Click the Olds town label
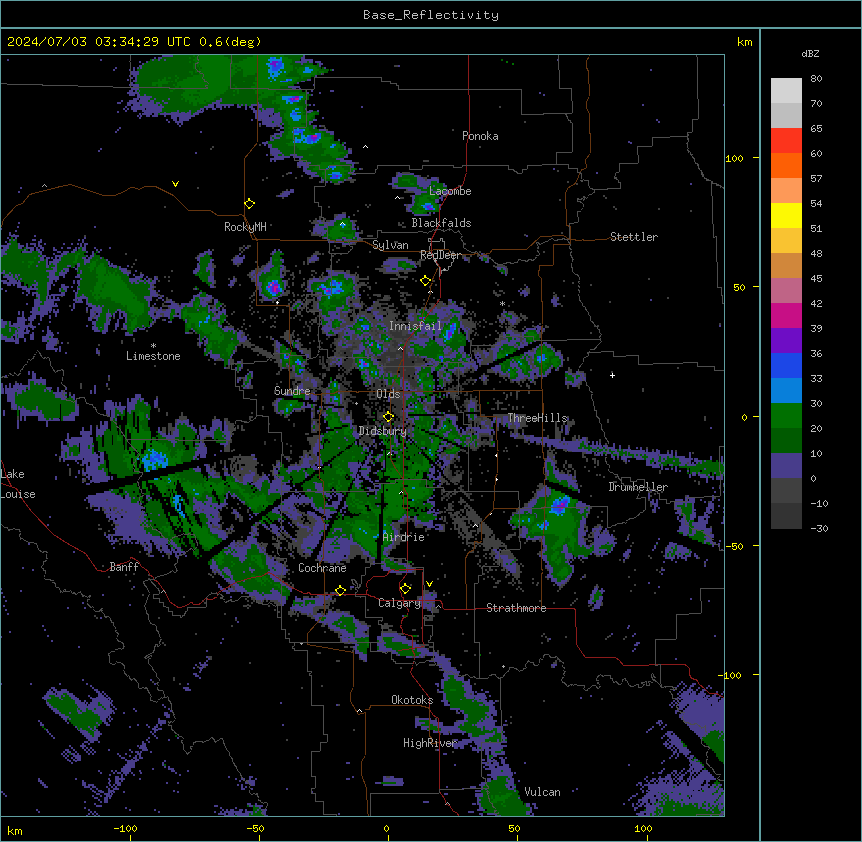Image resolution: width=862 pixels, height=842 pixels. (388, 394)
